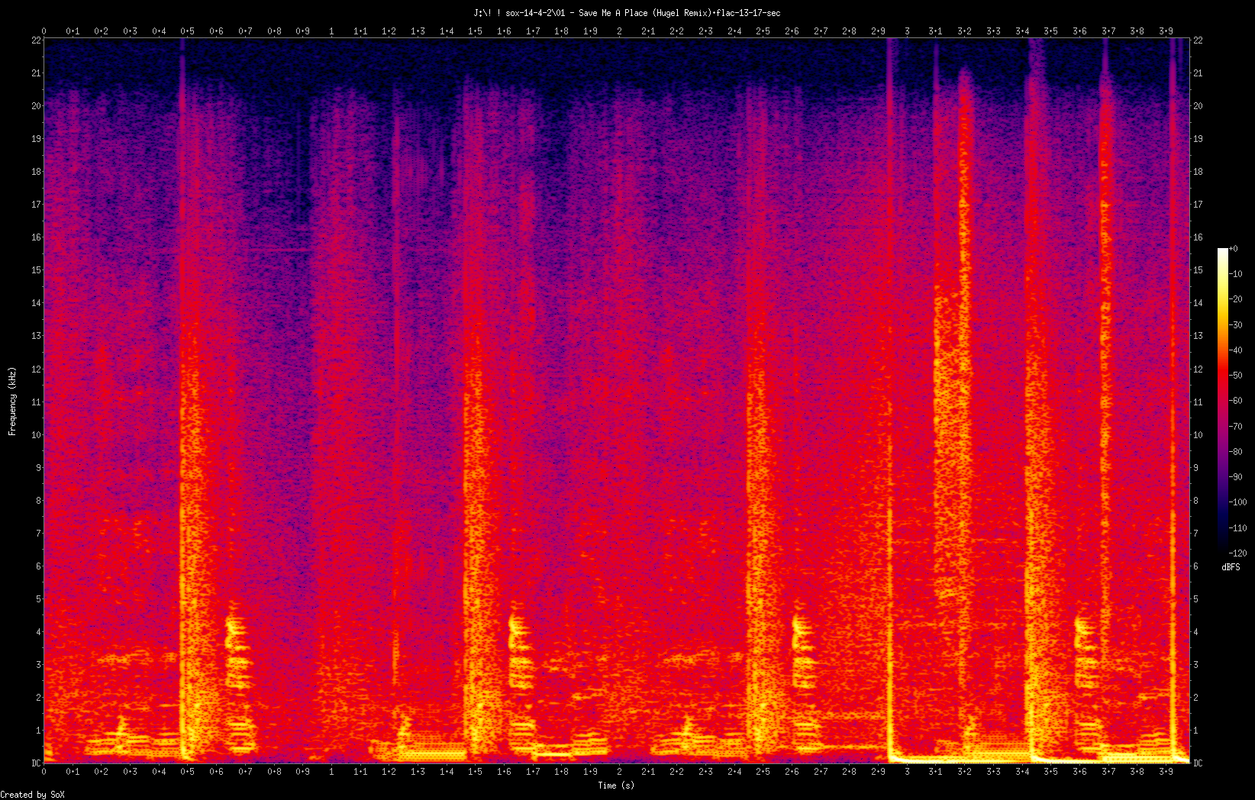Click the "5" tick on the left frequency axis
Screen dimensions: 1255x800
click(38, 598)
